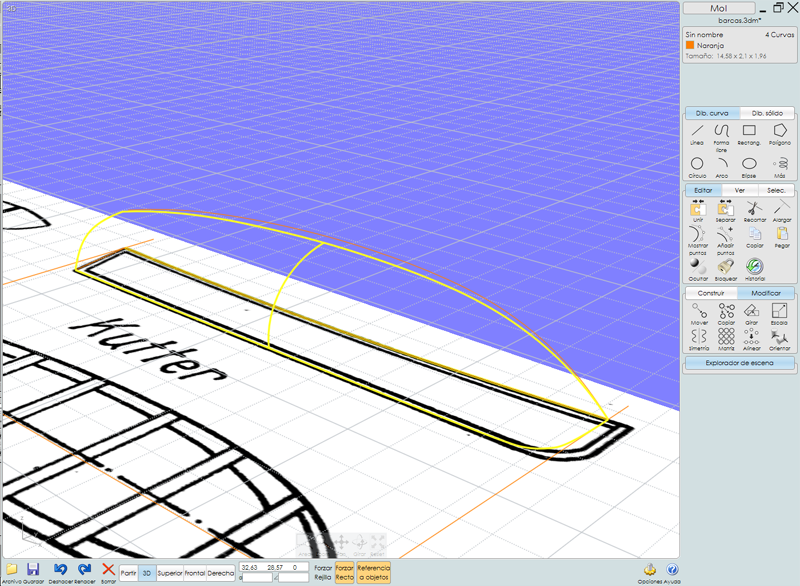The height and width of the screenshot is (586, 800).
Task: Select the Círculo tool
Action: [697, 167]
